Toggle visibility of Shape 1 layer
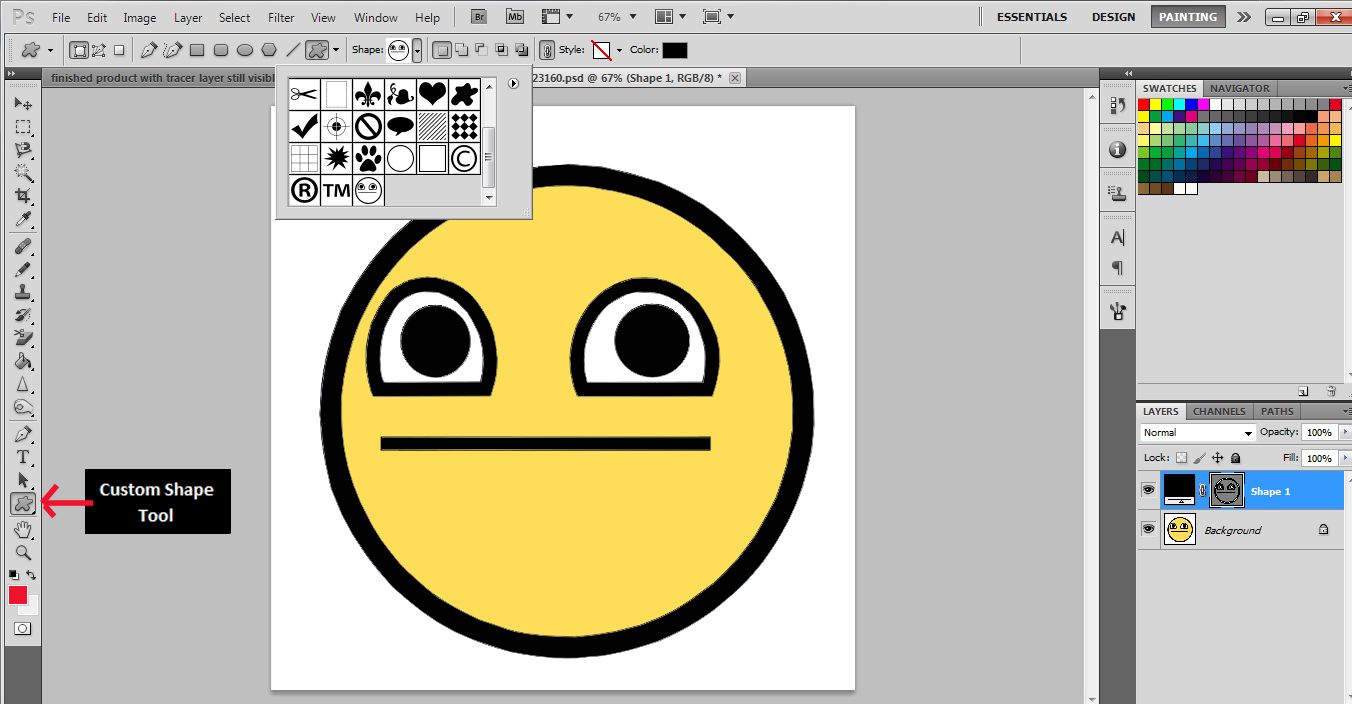The width and height of the screenshot is (1352, 704). pos(1148,490)
